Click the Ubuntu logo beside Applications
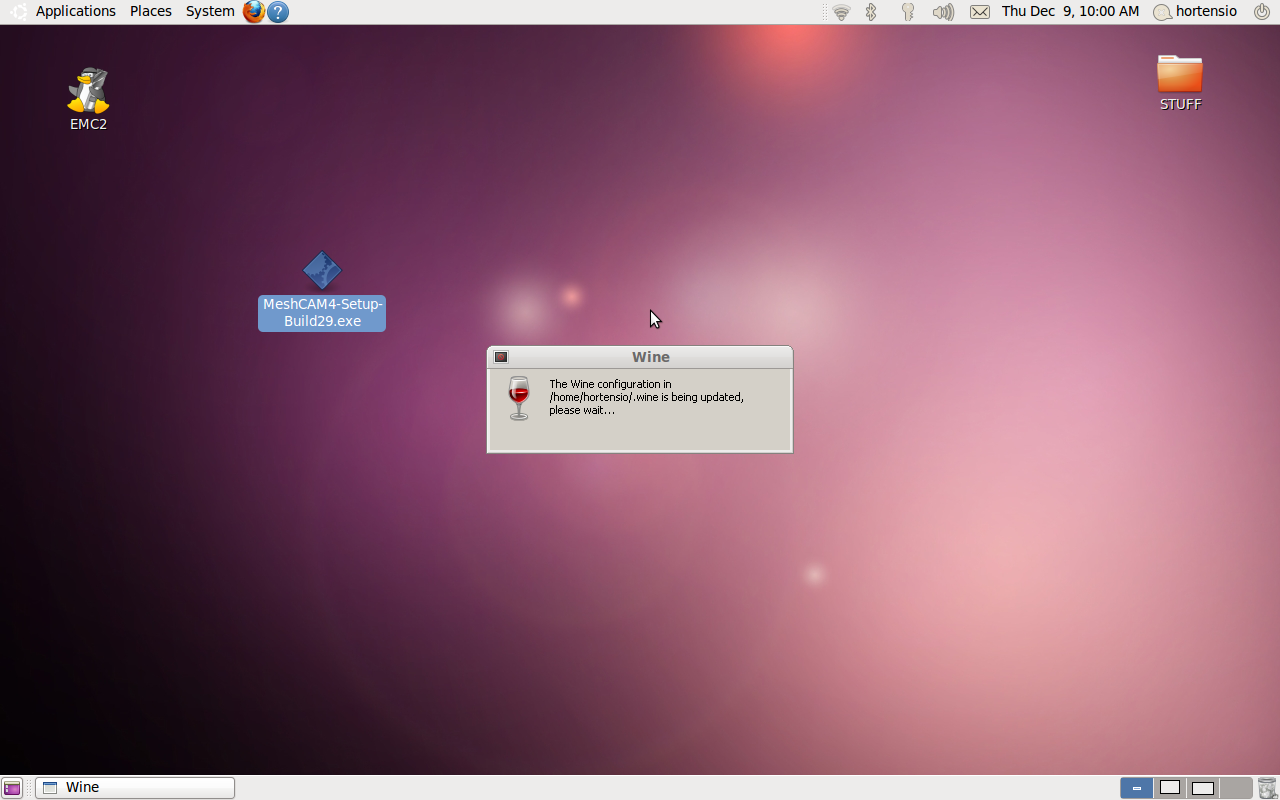 pos(18,12)
